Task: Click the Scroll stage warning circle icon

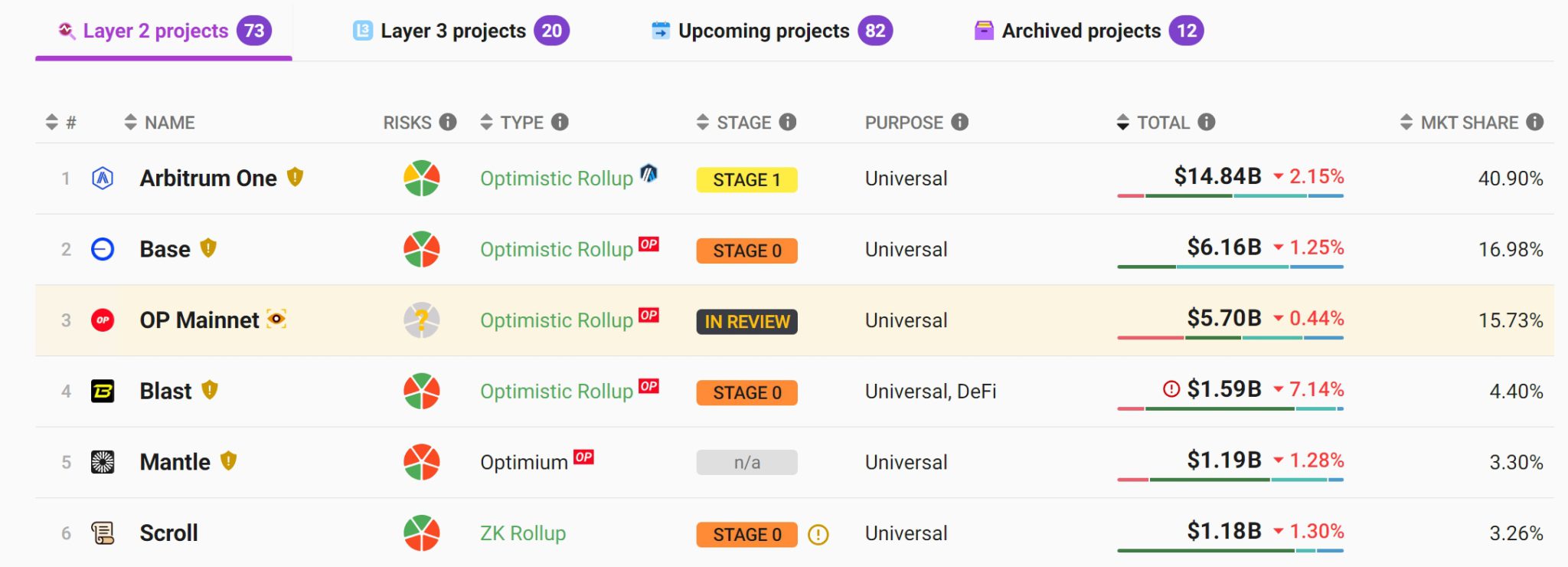Action: tap(818, 534)
